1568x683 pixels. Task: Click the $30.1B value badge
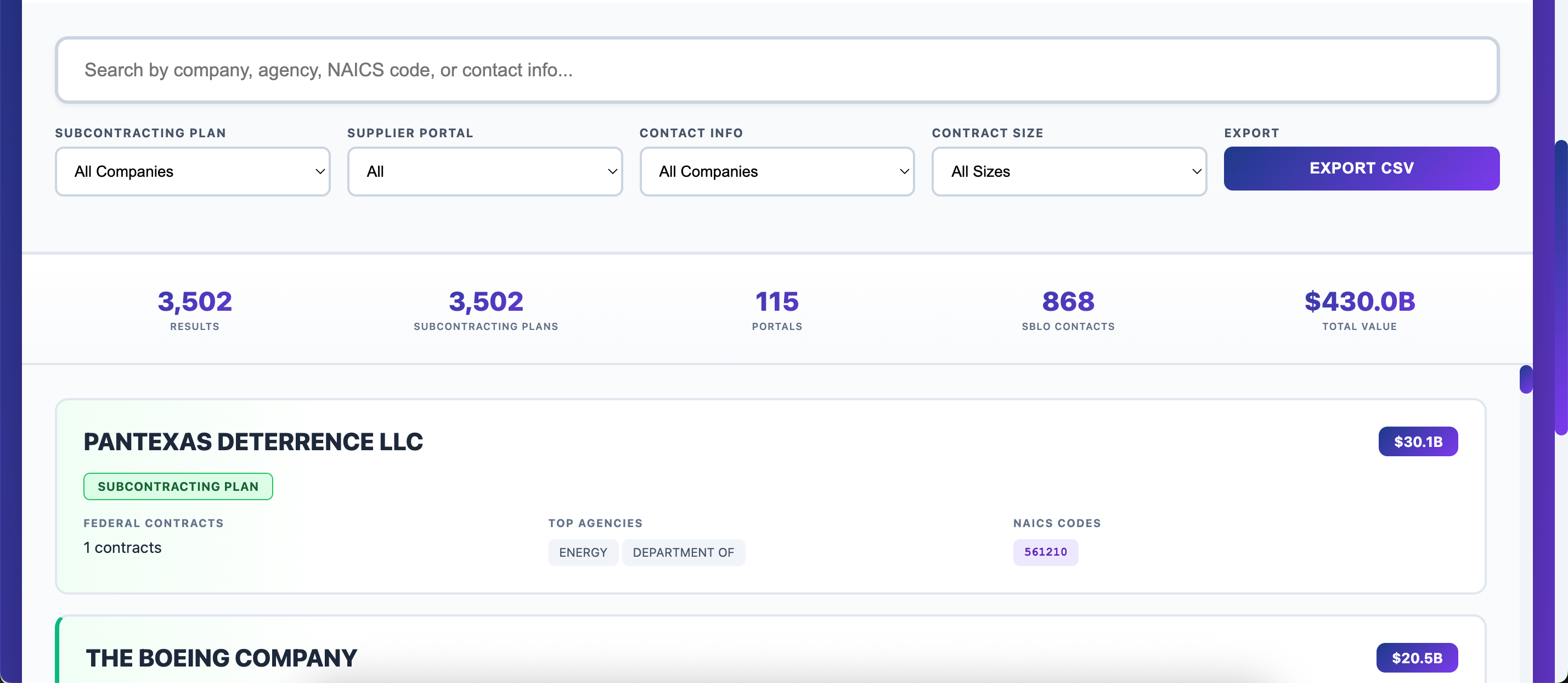coord(1418,442)
